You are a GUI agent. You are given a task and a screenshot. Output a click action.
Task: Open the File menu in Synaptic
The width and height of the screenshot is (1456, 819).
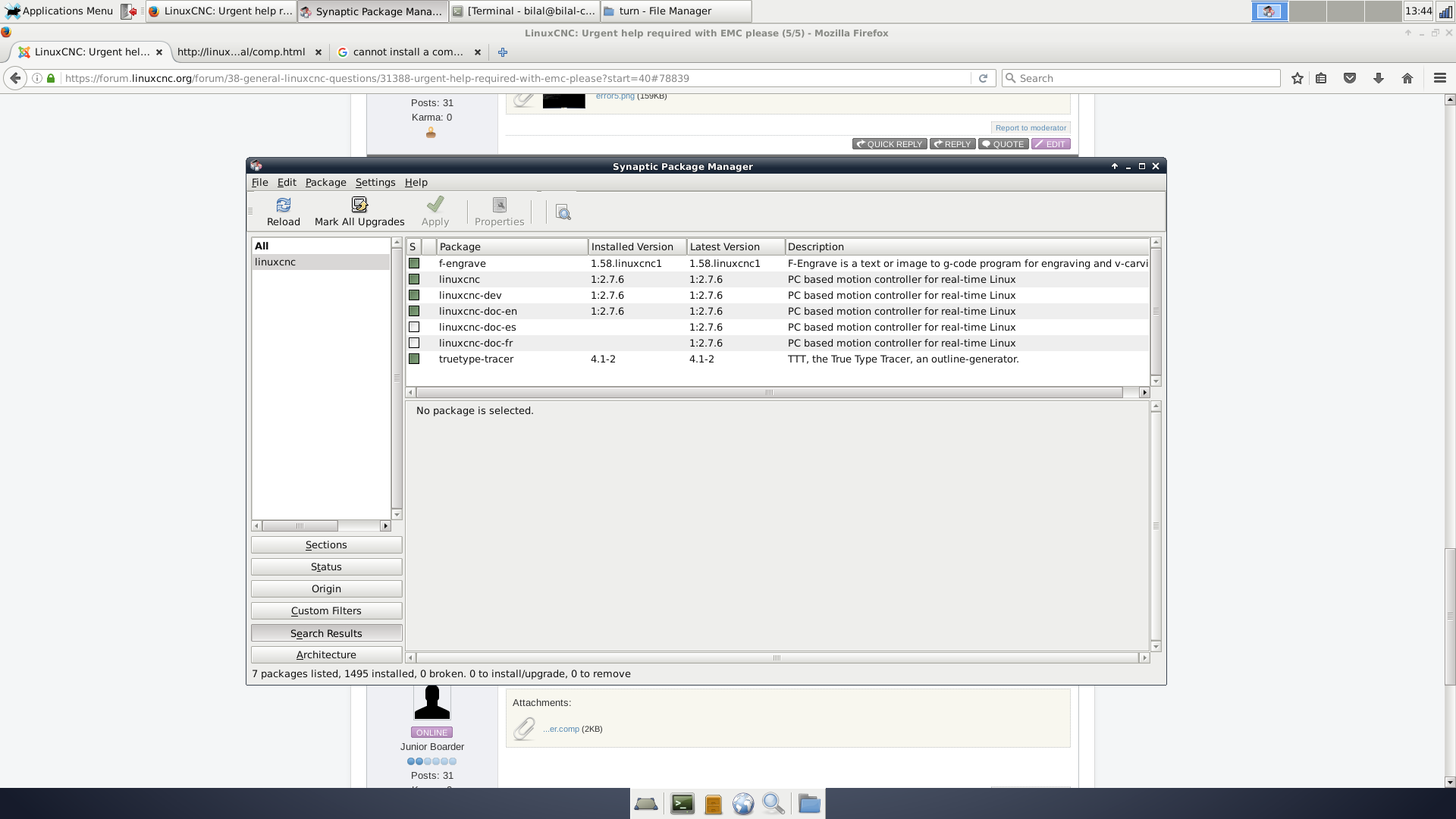[x=259, y=182]
